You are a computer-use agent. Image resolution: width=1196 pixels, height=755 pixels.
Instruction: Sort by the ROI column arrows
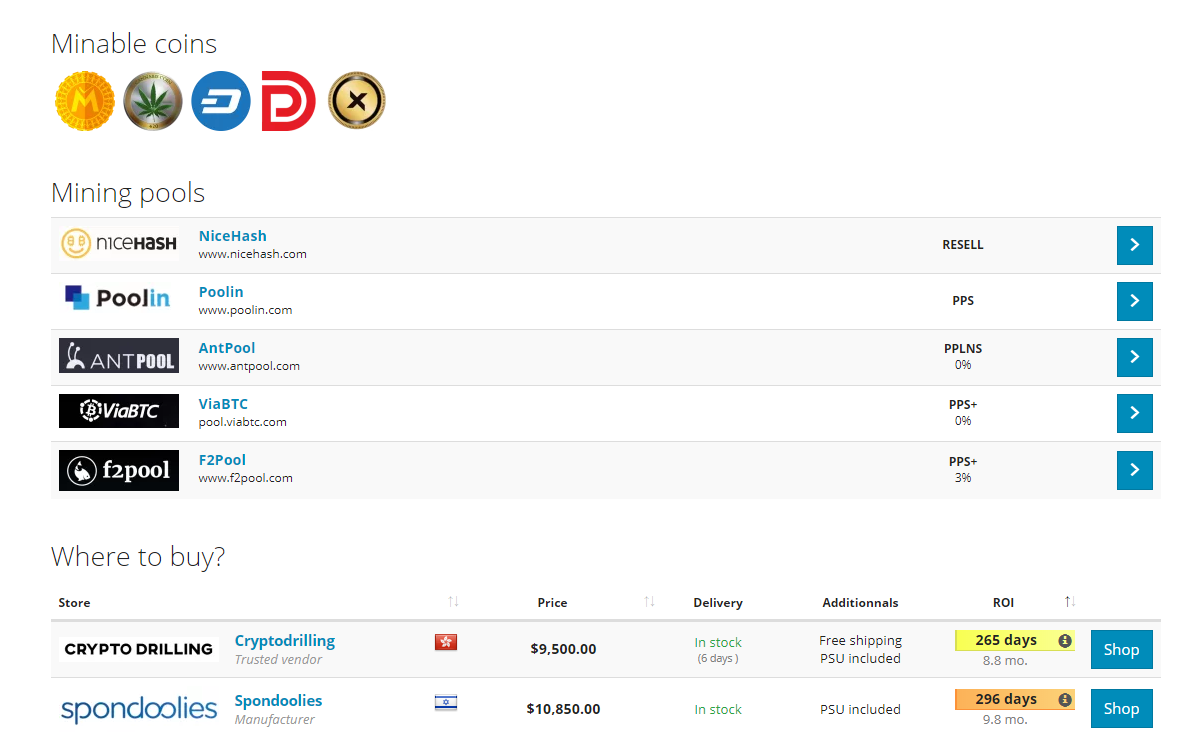[x=1070, y=602]
